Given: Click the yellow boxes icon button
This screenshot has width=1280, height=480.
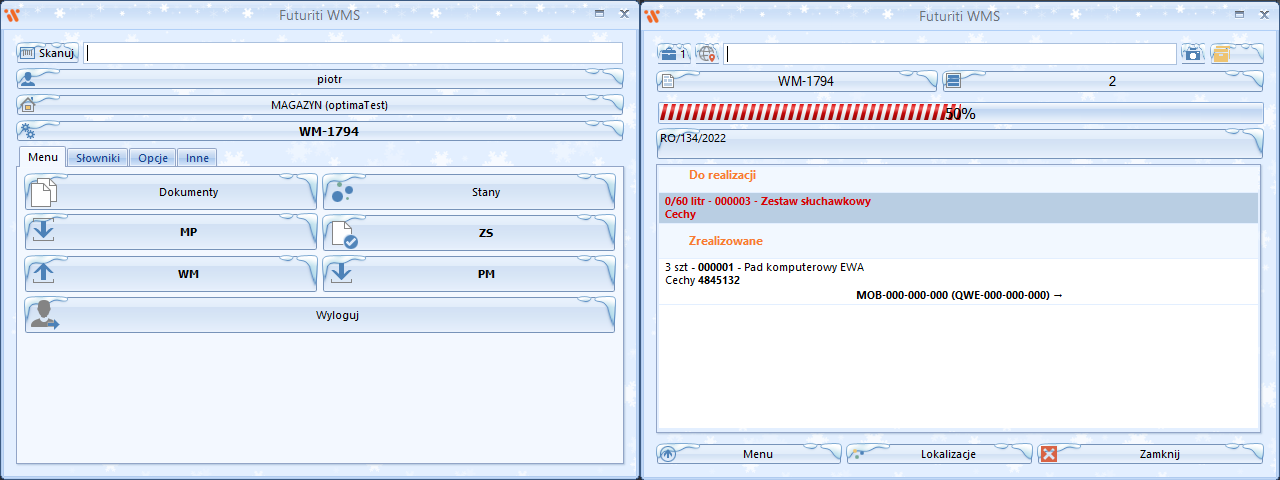Looking at the screenshot, I should click(1236, 54).
